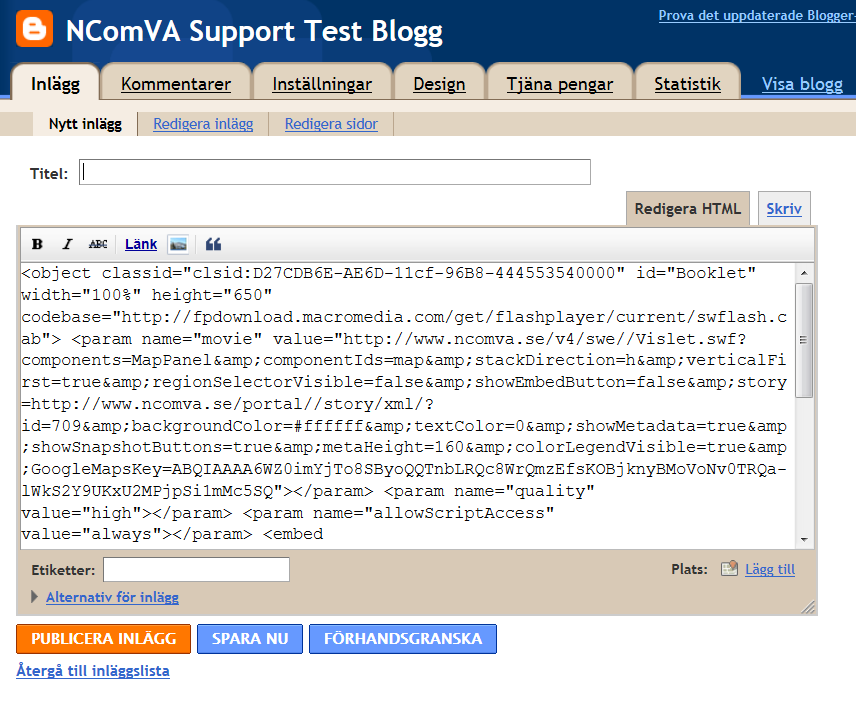Insert blockquote with quote marks icon

(213, 244)
